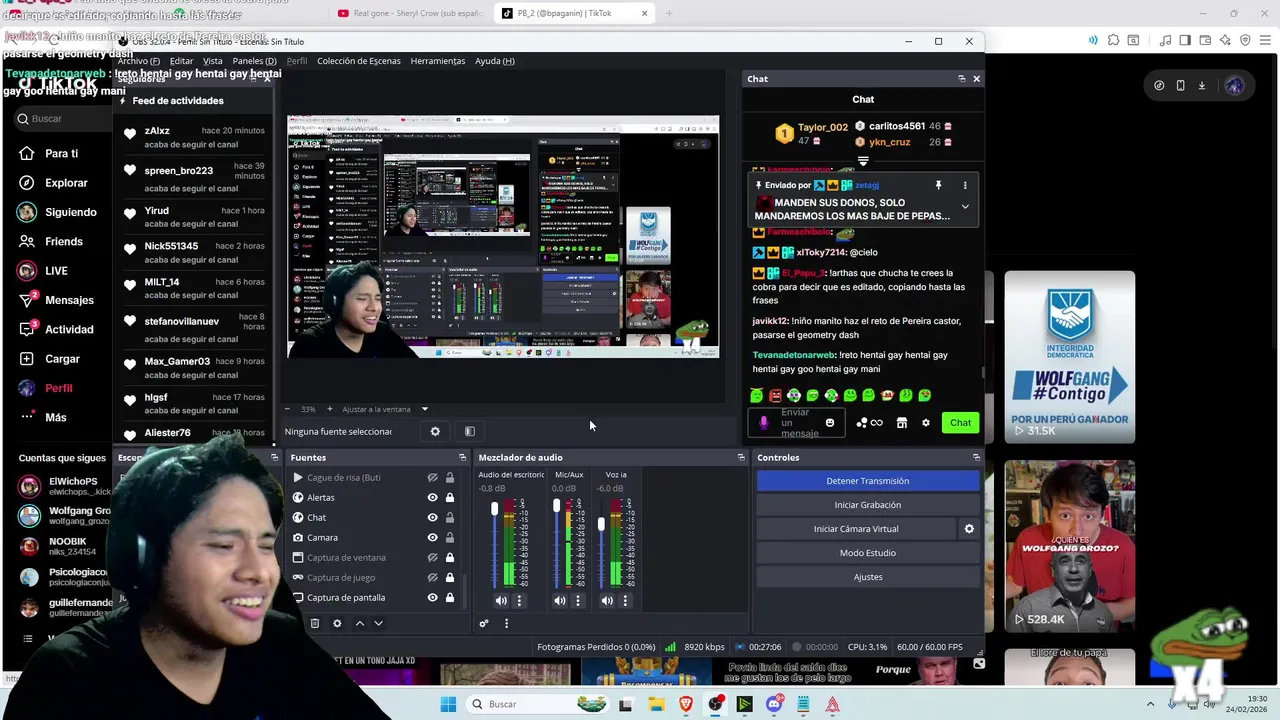Screen dimensions: 1280x720
Task: Open advanced audio properties gears icon
Action: coord(484,624)
